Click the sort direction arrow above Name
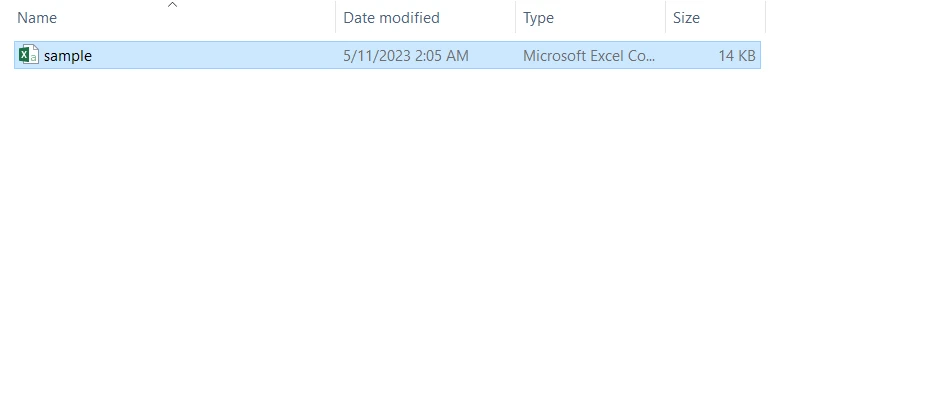Viewport: 929px width, 417px height. click(x=172, y=5)
